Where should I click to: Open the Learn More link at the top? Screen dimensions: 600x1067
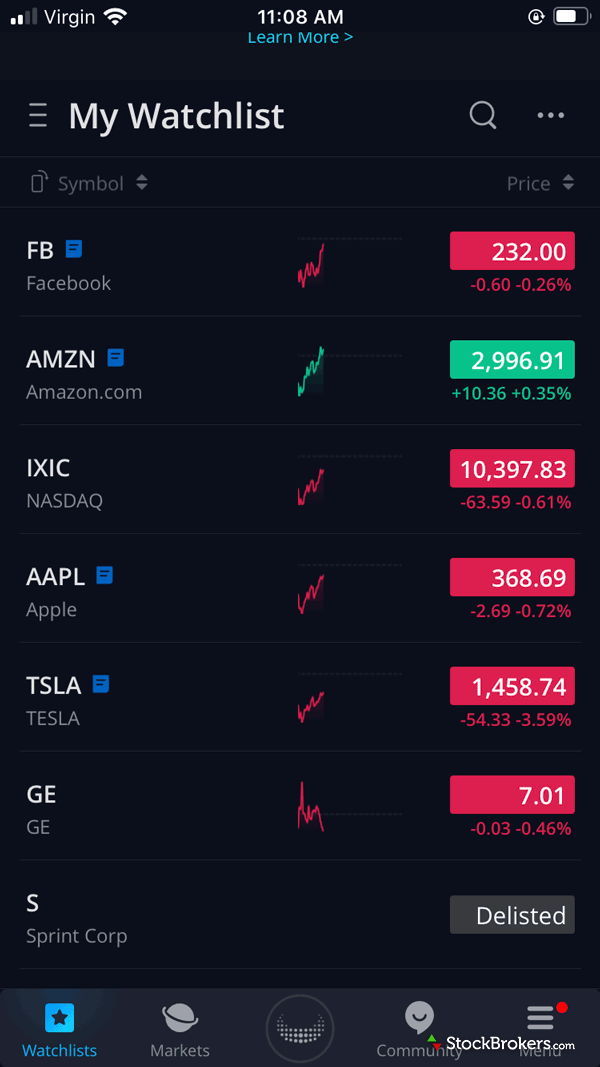click(x=300, y=37)
